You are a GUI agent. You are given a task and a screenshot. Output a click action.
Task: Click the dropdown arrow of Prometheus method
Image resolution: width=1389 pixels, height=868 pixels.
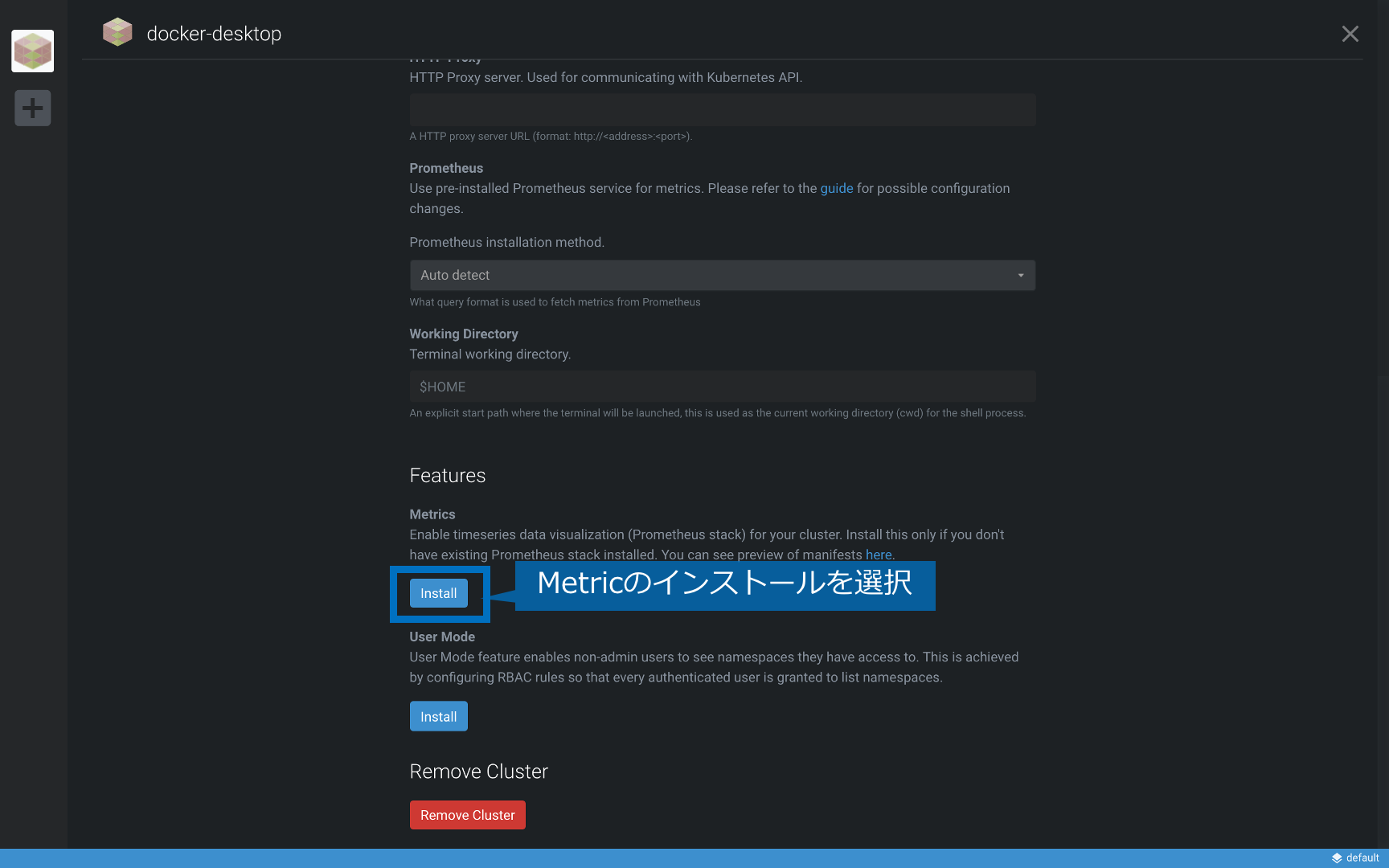coord(1021,275)
